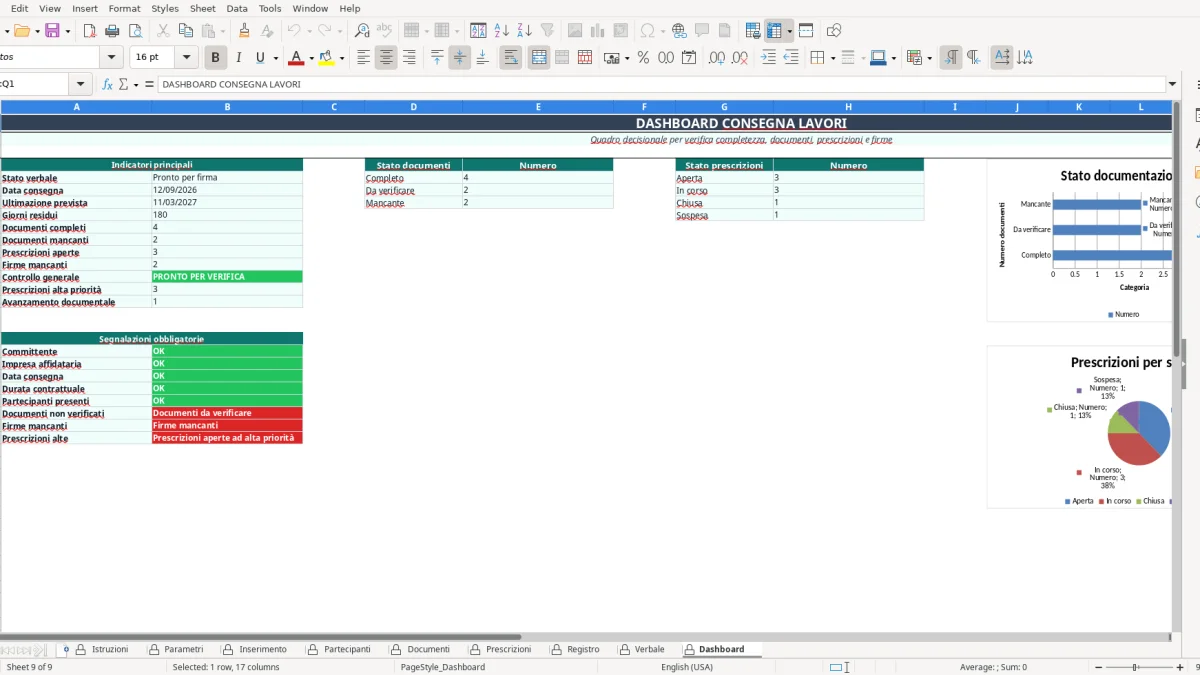1200x675 pixels.
Task: Click the Sort Ascending icon
Action: pos(502,31)
